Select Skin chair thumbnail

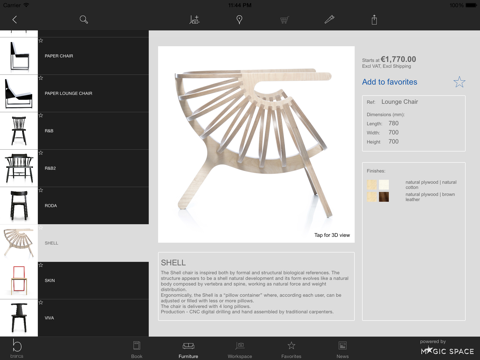click(19, 280)
